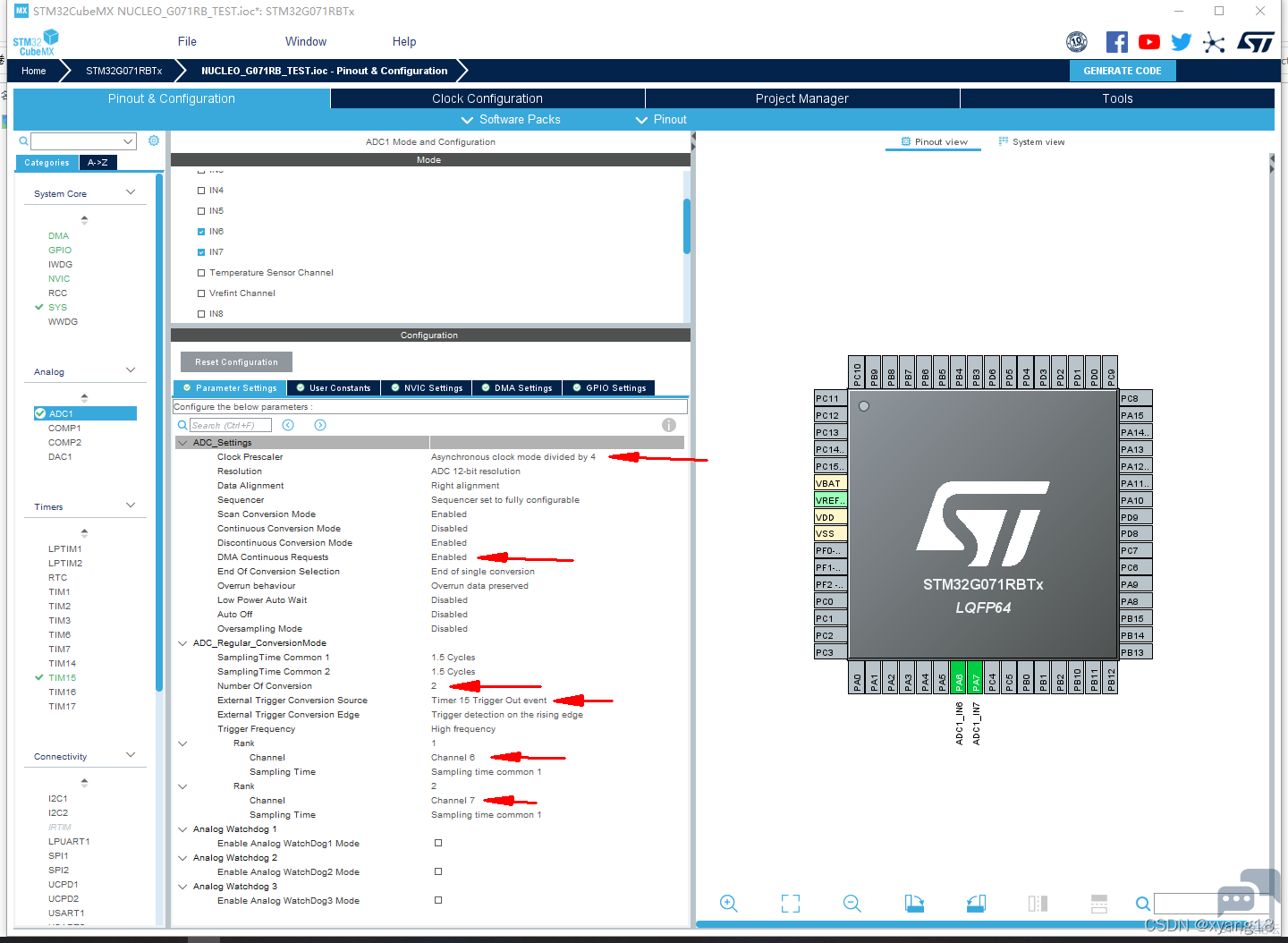This screenshot has height=943, width=1288.
Task: Open the ST community network icon
Action: point(1214,42)
